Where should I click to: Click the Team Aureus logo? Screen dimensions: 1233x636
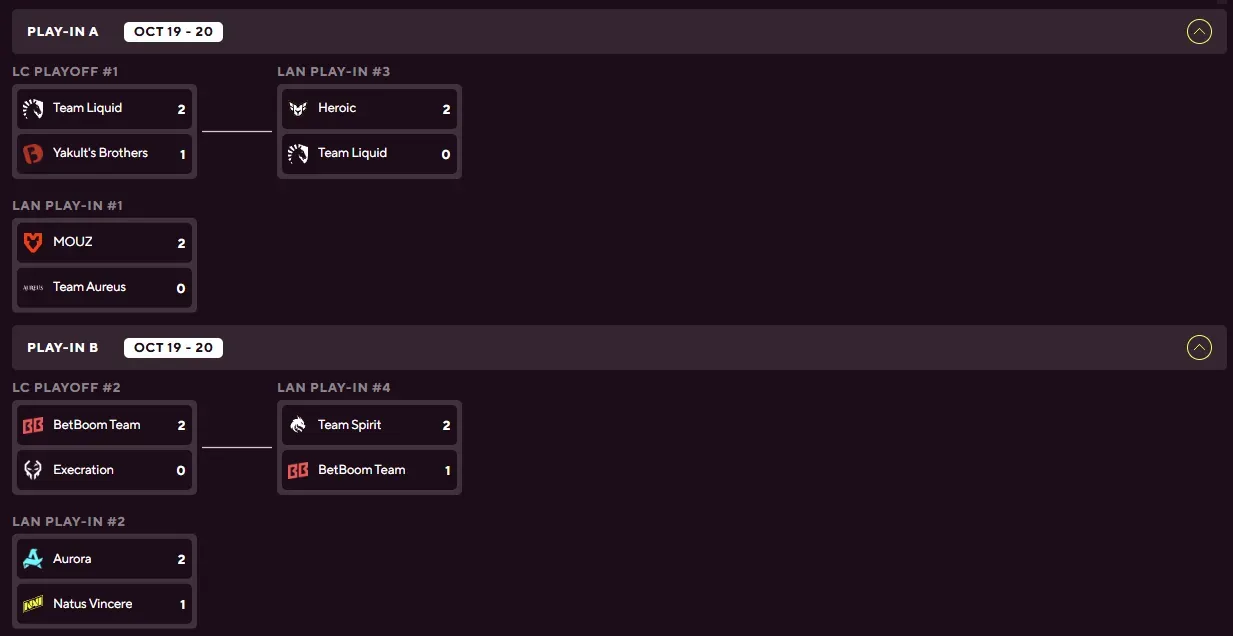31,287
